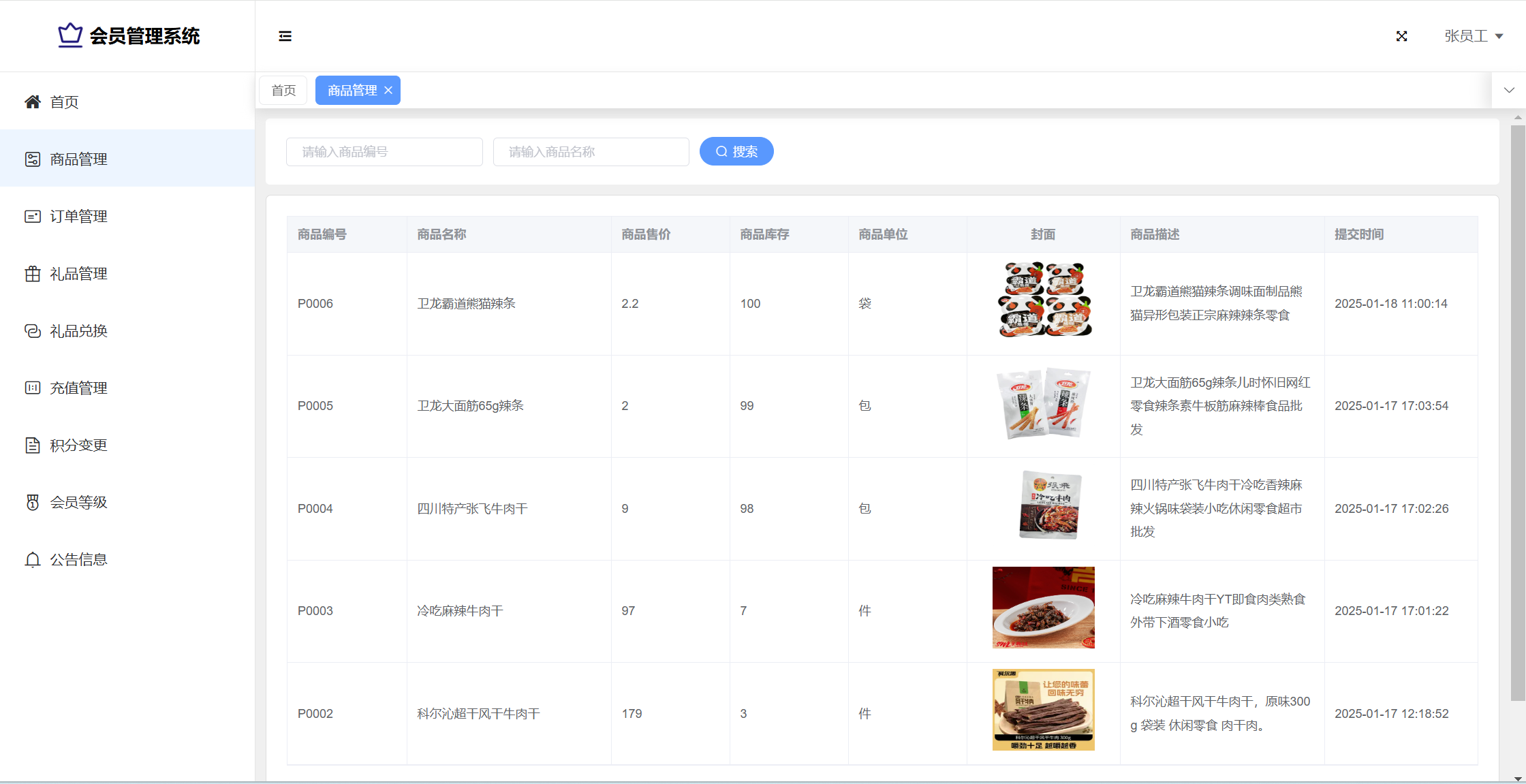Click the 积分变更 document icon
Screen dimensions: 1526x784
[32, 445]
